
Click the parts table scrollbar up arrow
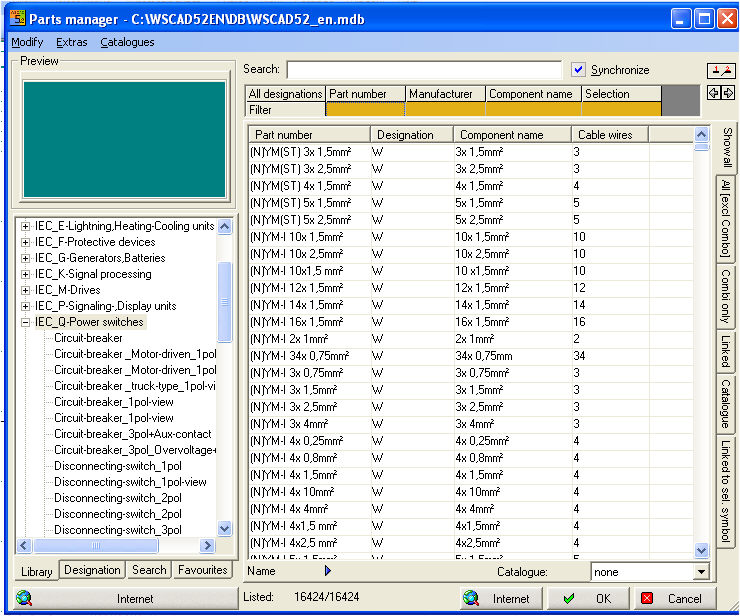coord(701,135)
